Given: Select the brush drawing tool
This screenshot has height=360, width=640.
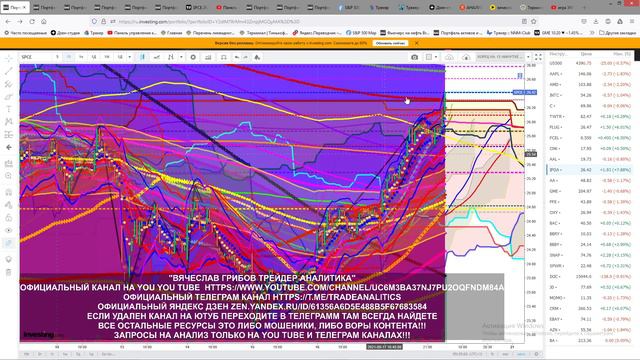Looking at the screenshot, I should [9, 97].
